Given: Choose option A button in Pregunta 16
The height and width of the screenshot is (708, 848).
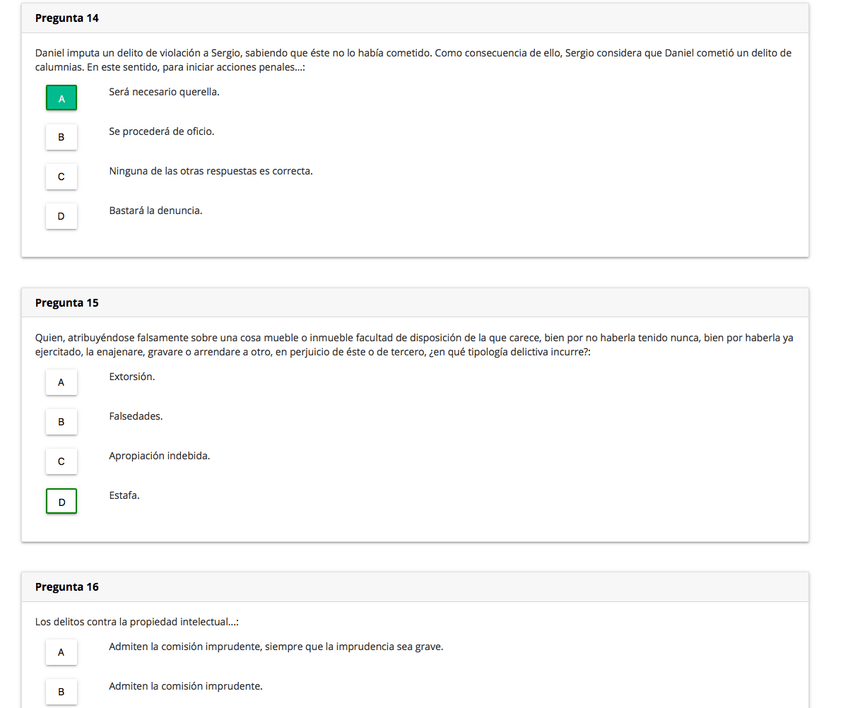Looking at the screenshot, I should point(61,652).
